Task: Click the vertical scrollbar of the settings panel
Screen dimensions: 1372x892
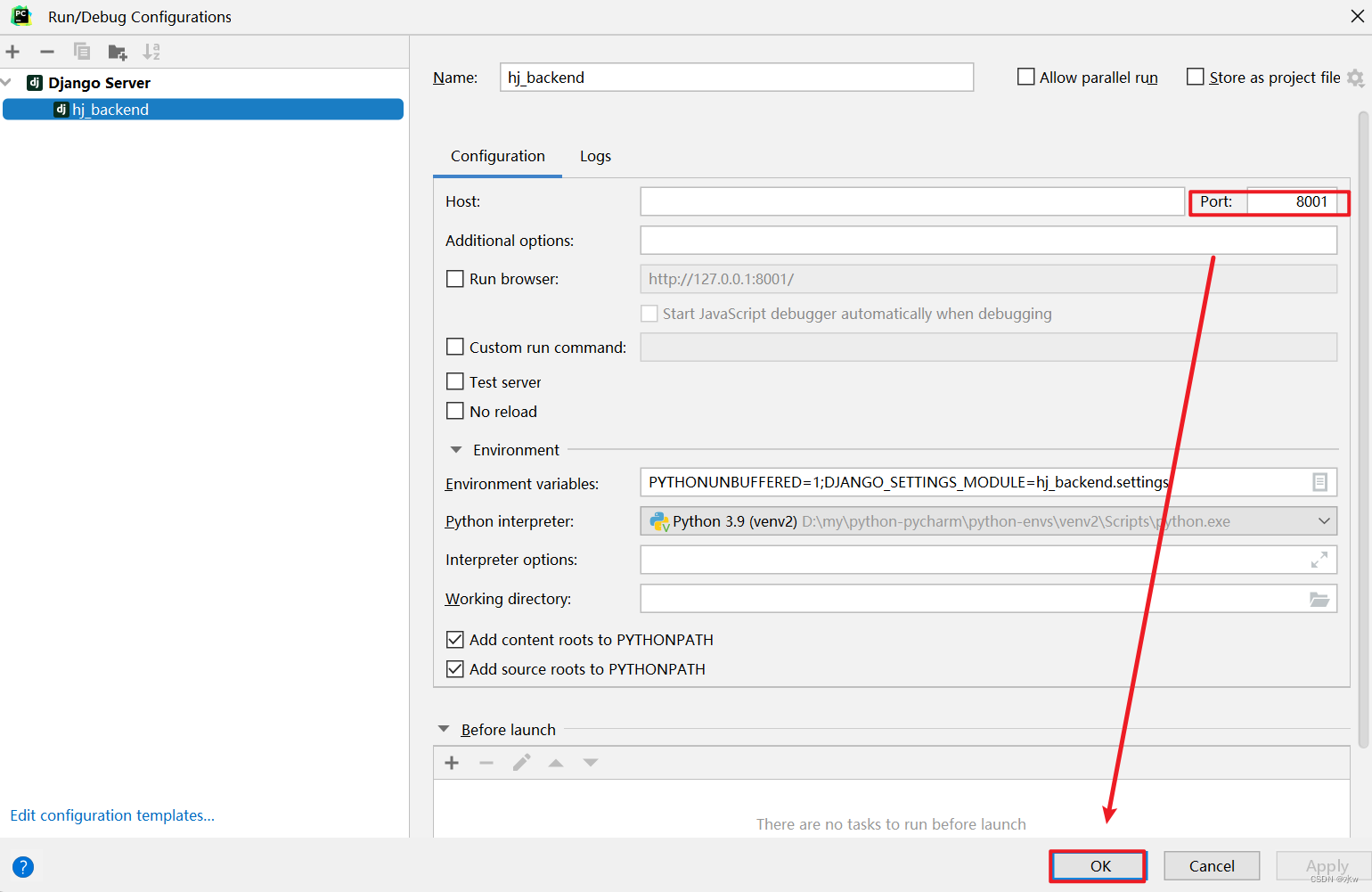Action: [x=1363, y=430]
